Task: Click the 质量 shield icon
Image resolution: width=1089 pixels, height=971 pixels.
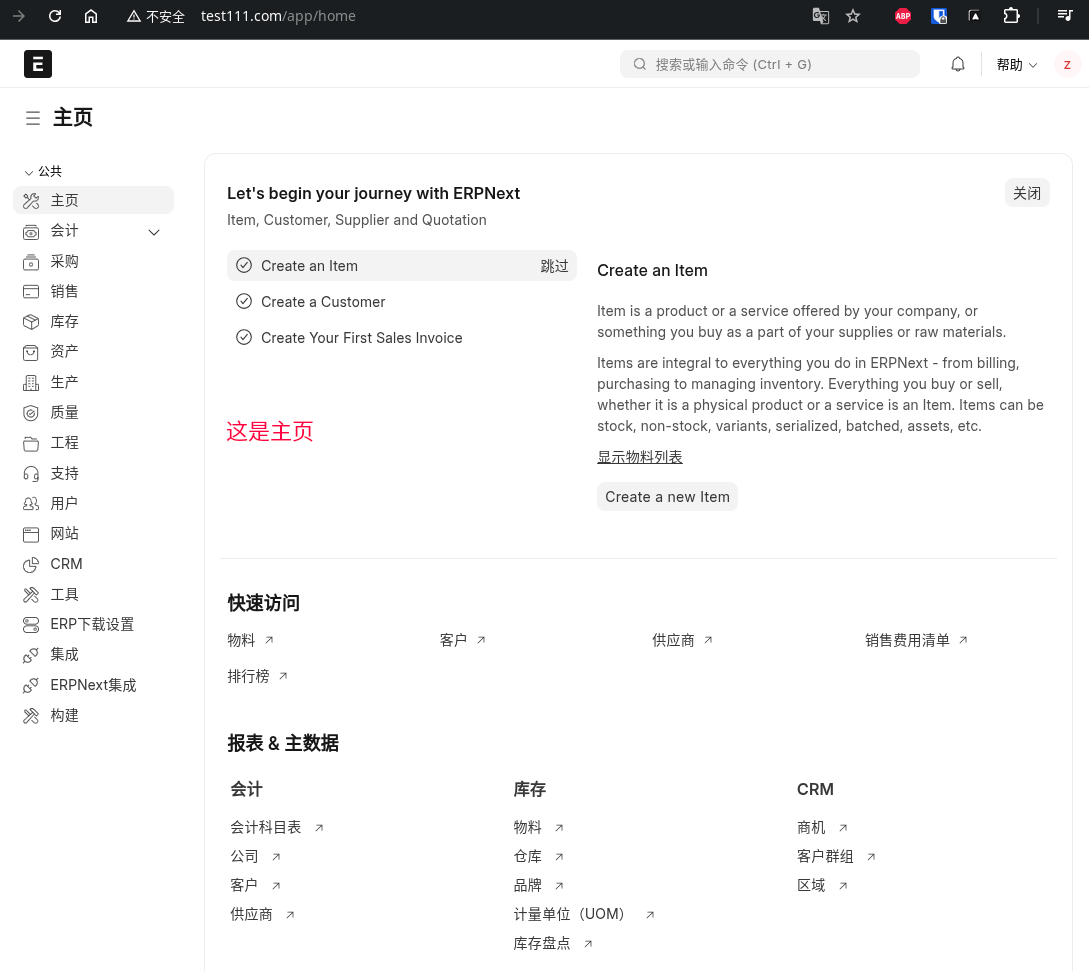Action: (x=31, y=413)
